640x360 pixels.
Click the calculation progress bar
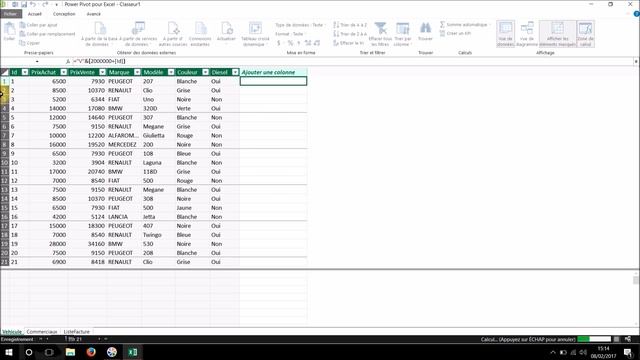(594, 339)
